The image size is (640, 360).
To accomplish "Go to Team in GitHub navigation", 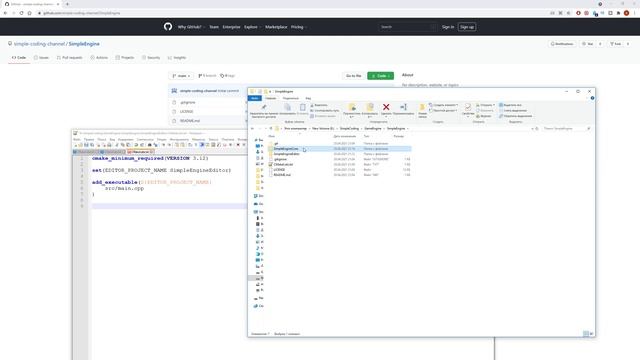I will click(214, 27).
